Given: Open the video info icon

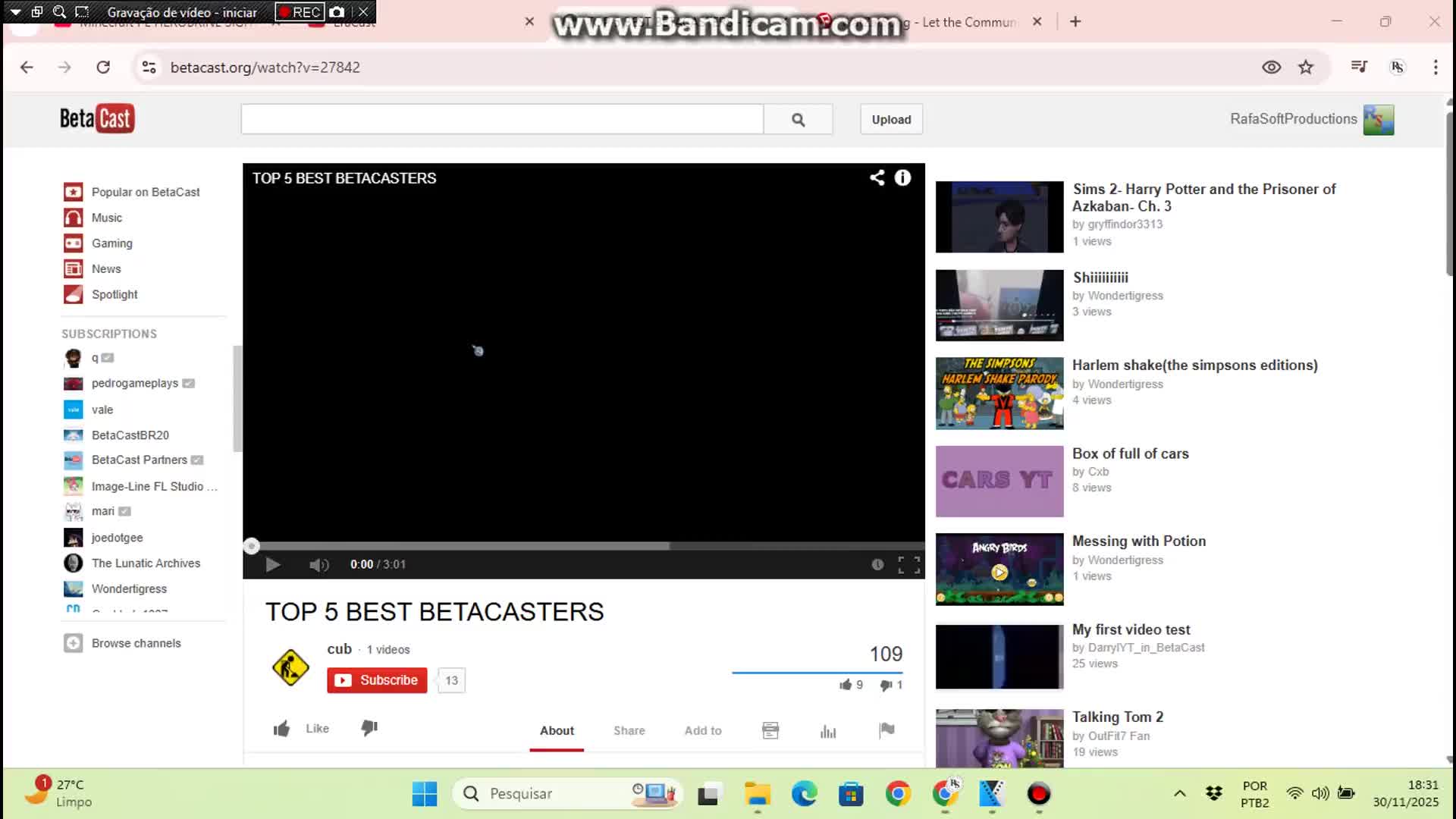Looking at the screenshot, I should click(902, 177).
